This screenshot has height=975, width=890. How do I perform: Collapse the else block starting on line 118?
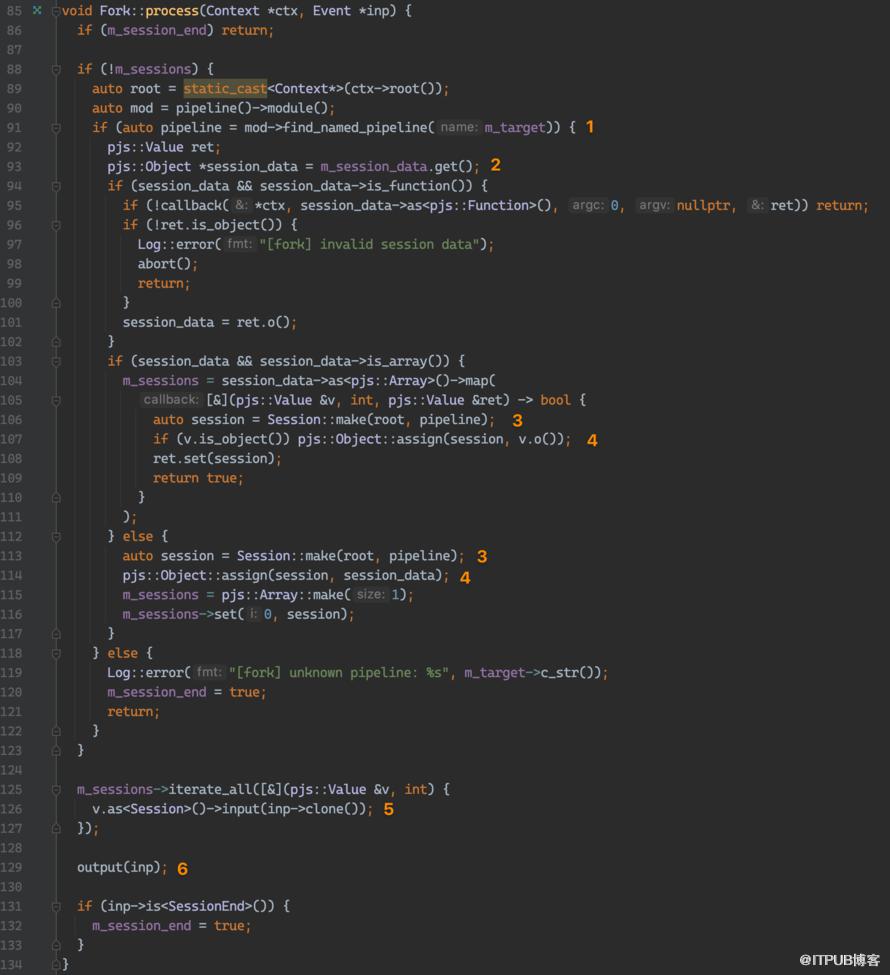click(56, 654)
